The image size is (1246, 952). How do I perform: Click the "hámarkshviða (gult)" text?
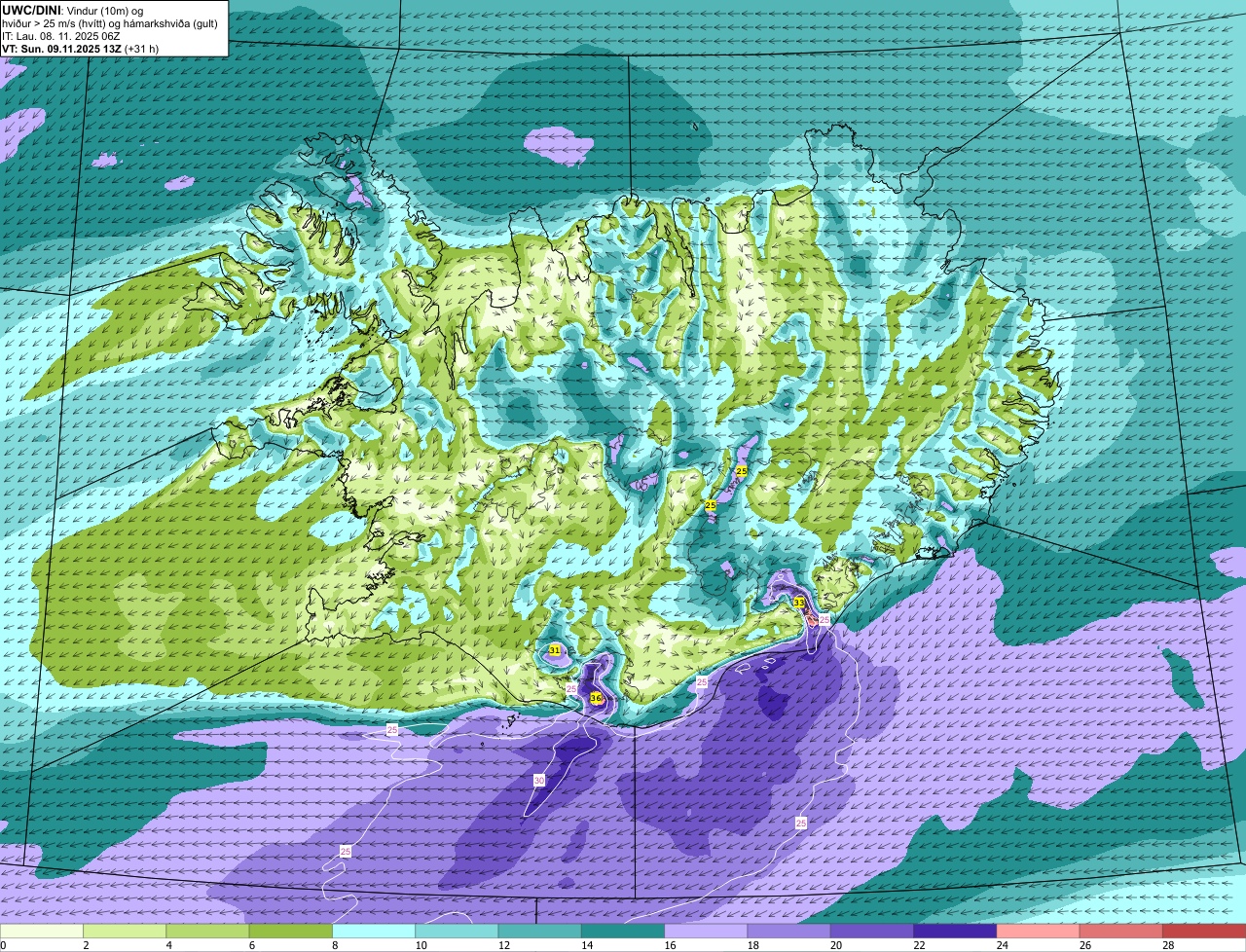[x=172, y=23]
